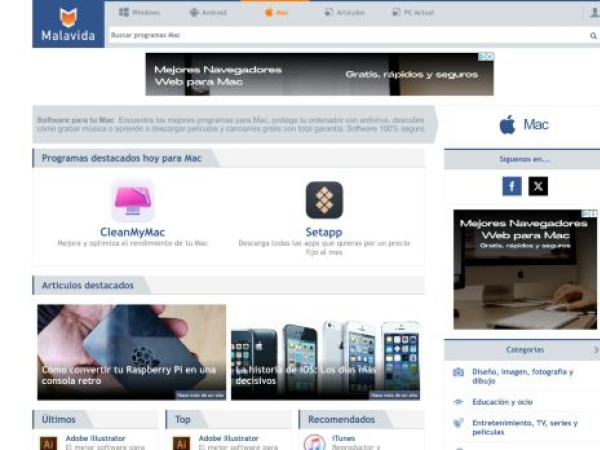Open the CleanMyMac title link
Viewport: 600px width, 450px height.
132,232
